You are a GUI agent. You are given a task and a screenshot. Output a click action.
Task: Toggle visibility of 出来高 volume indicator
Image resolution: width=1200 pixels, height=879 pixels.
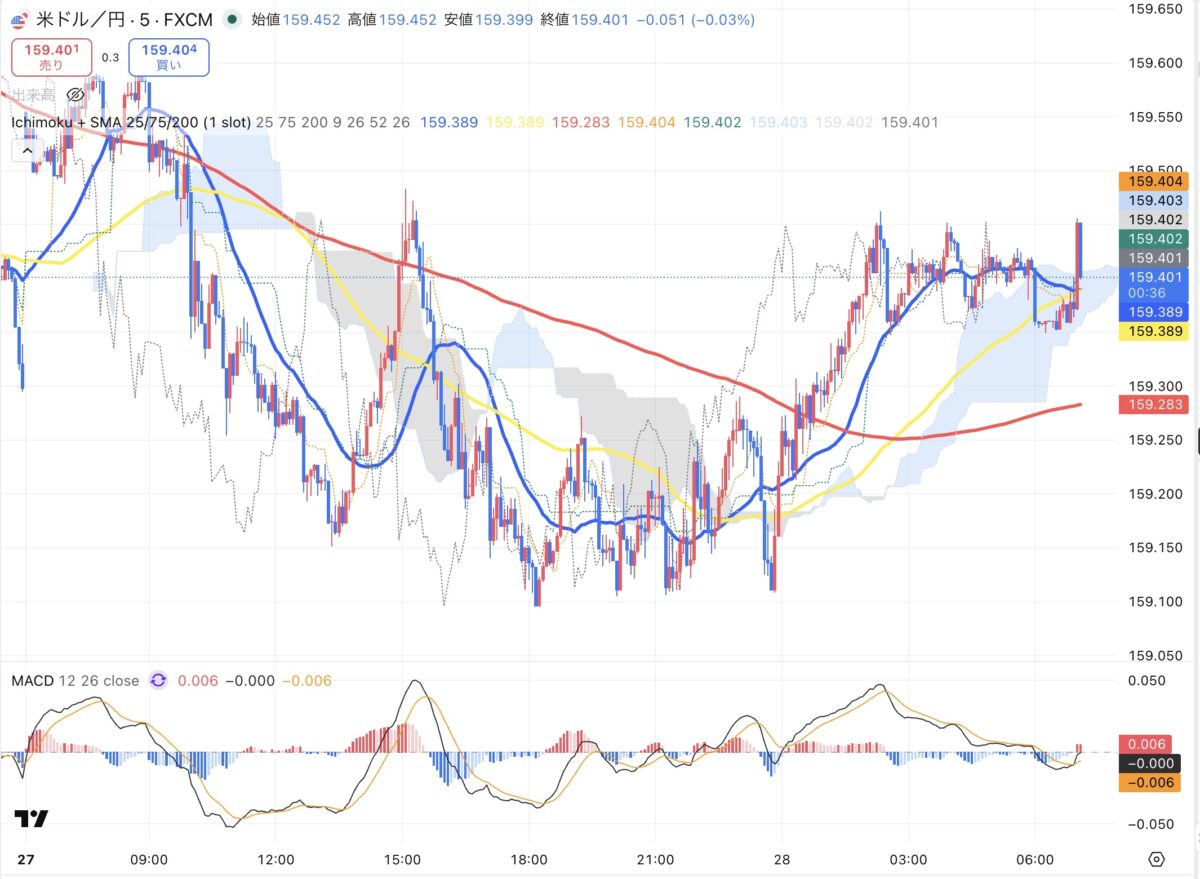[75, 95]
